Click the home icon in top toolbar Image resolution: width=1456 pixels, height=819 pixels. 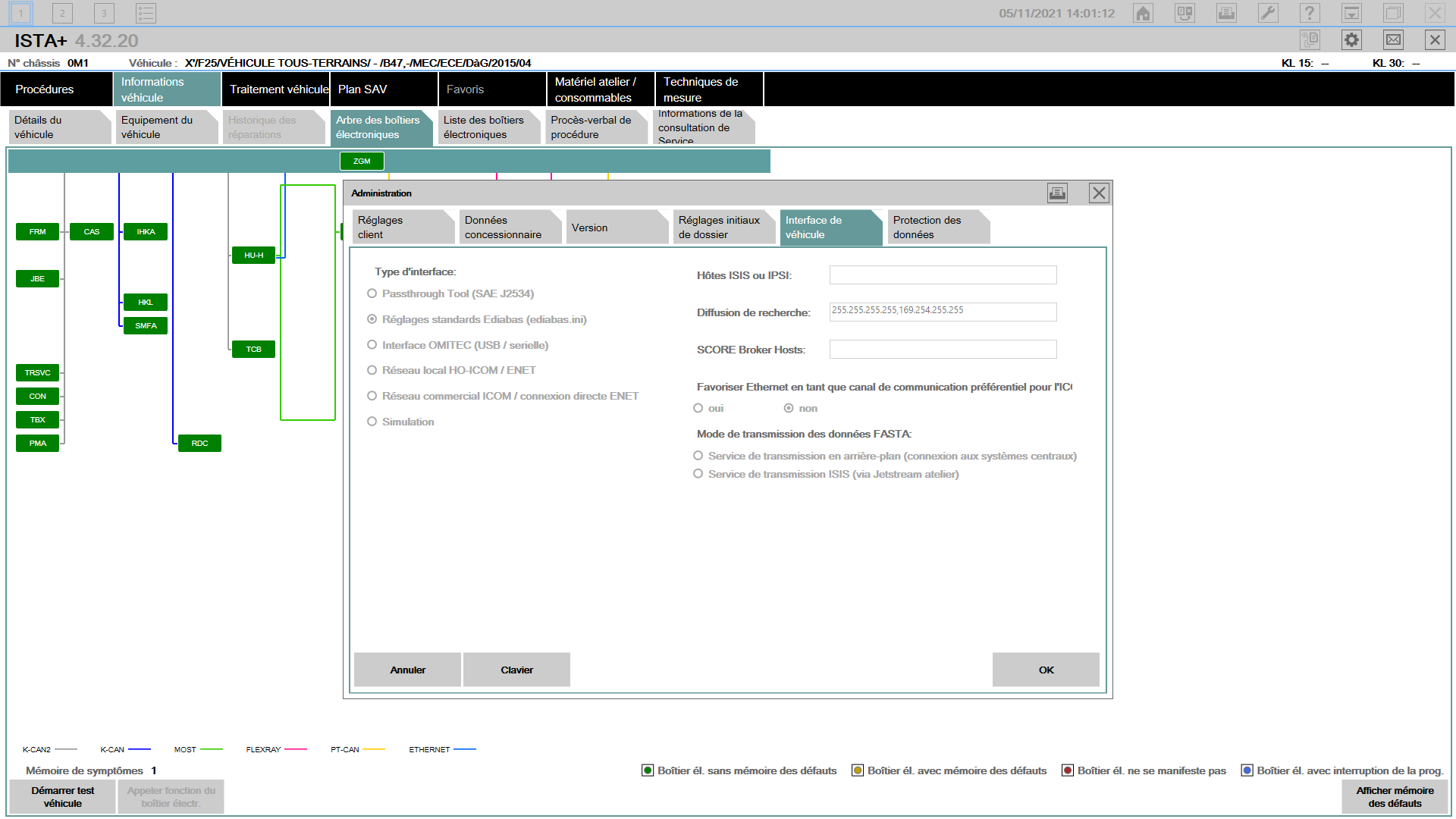[1143, 13]
